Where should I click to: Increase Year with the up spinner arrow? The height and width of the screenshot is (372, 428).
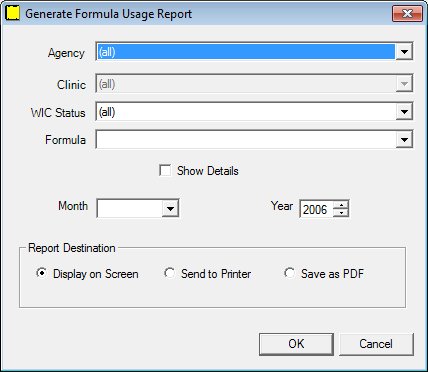point(341,205)
